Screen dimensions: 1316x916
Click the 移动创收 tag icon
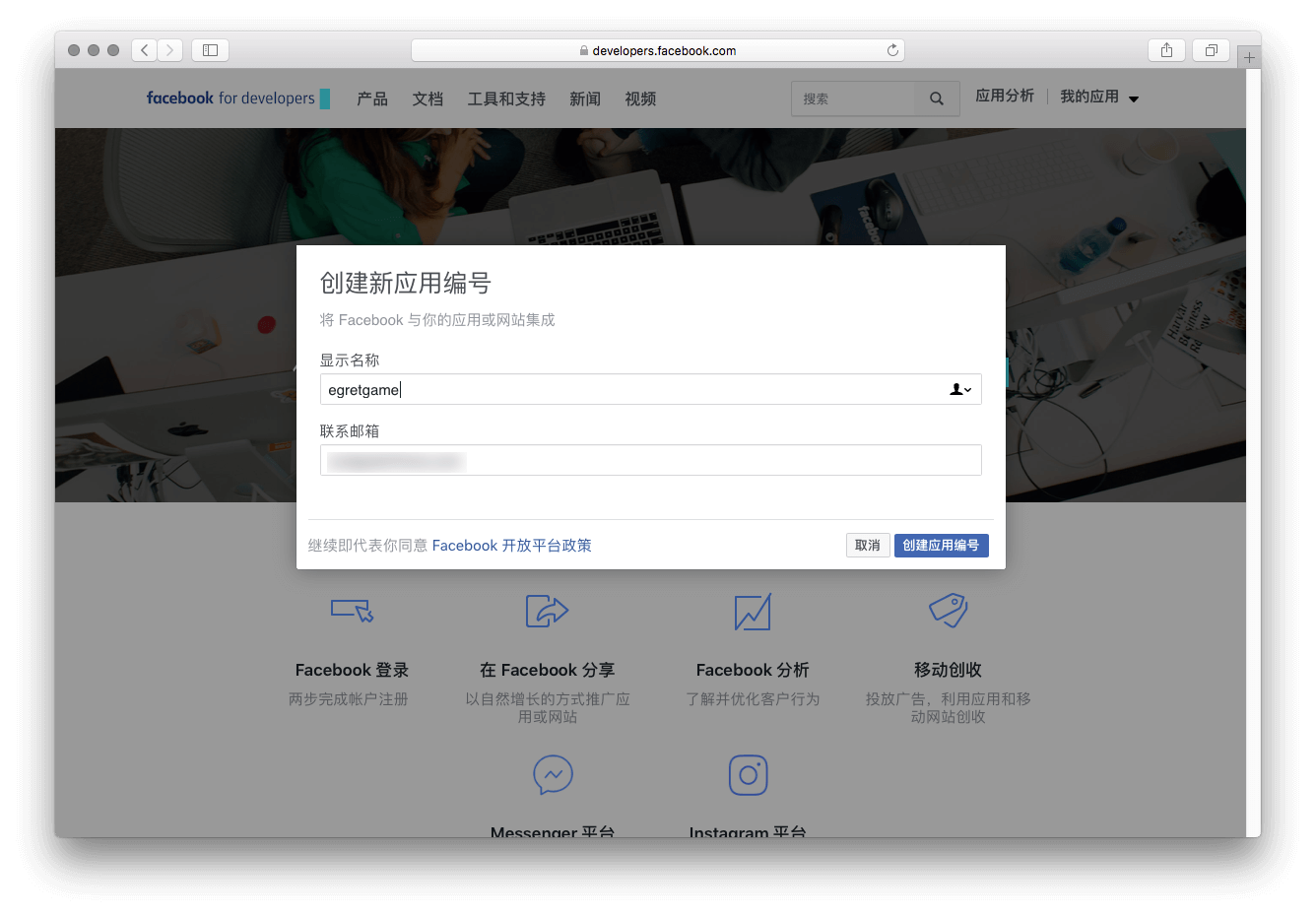(949, 610)
